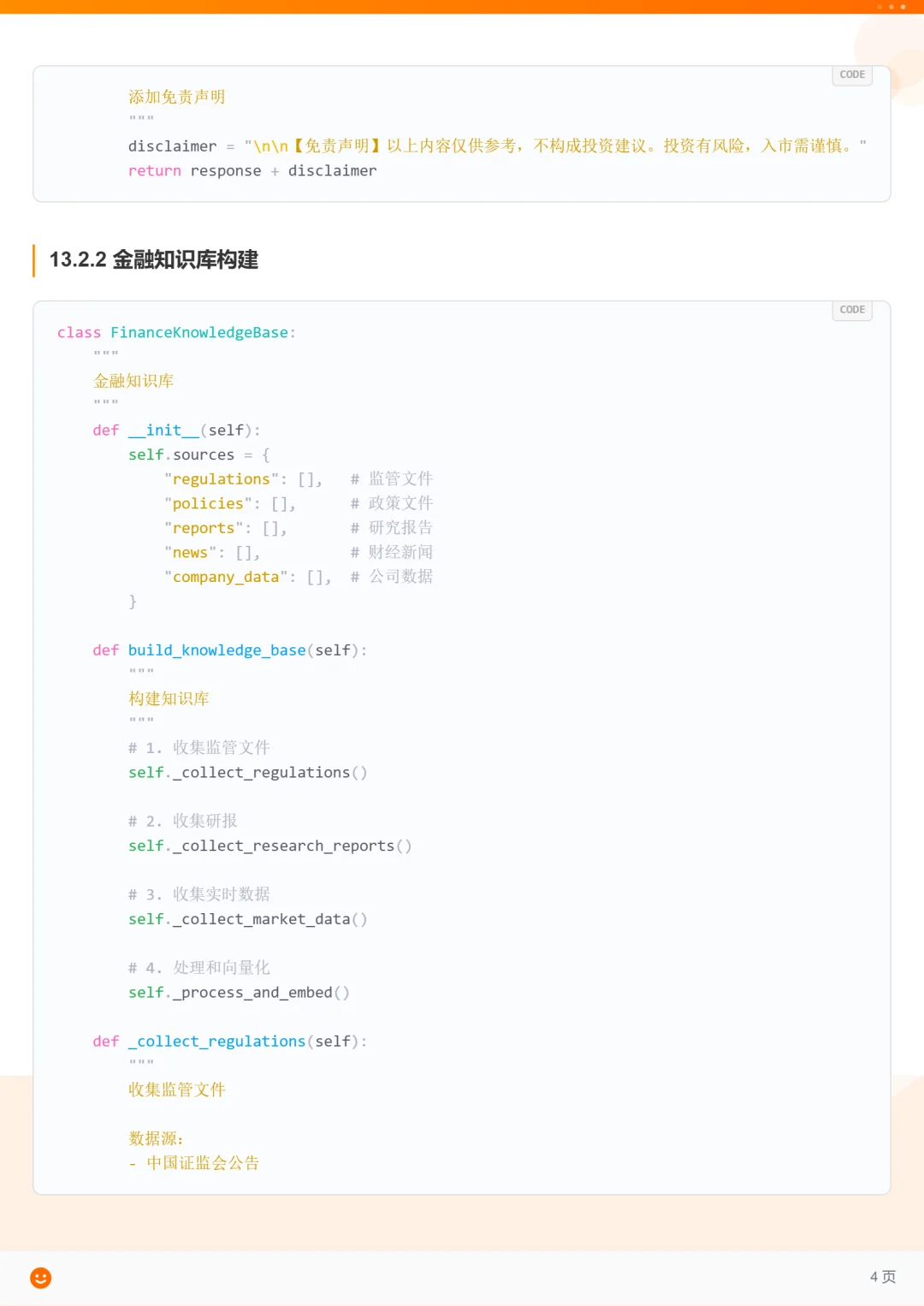Image resolution: width=924 pixels, height=1306 pixels.
Task: Click the "company_data" dictionary key
Action: (x=226, y=577)
